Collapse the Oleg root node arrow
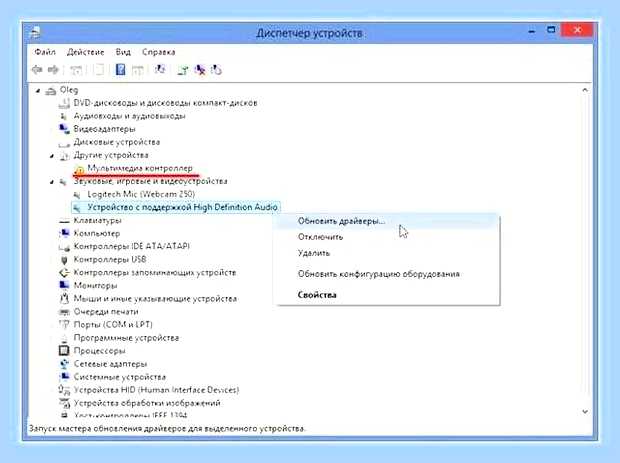 point(38,91)
